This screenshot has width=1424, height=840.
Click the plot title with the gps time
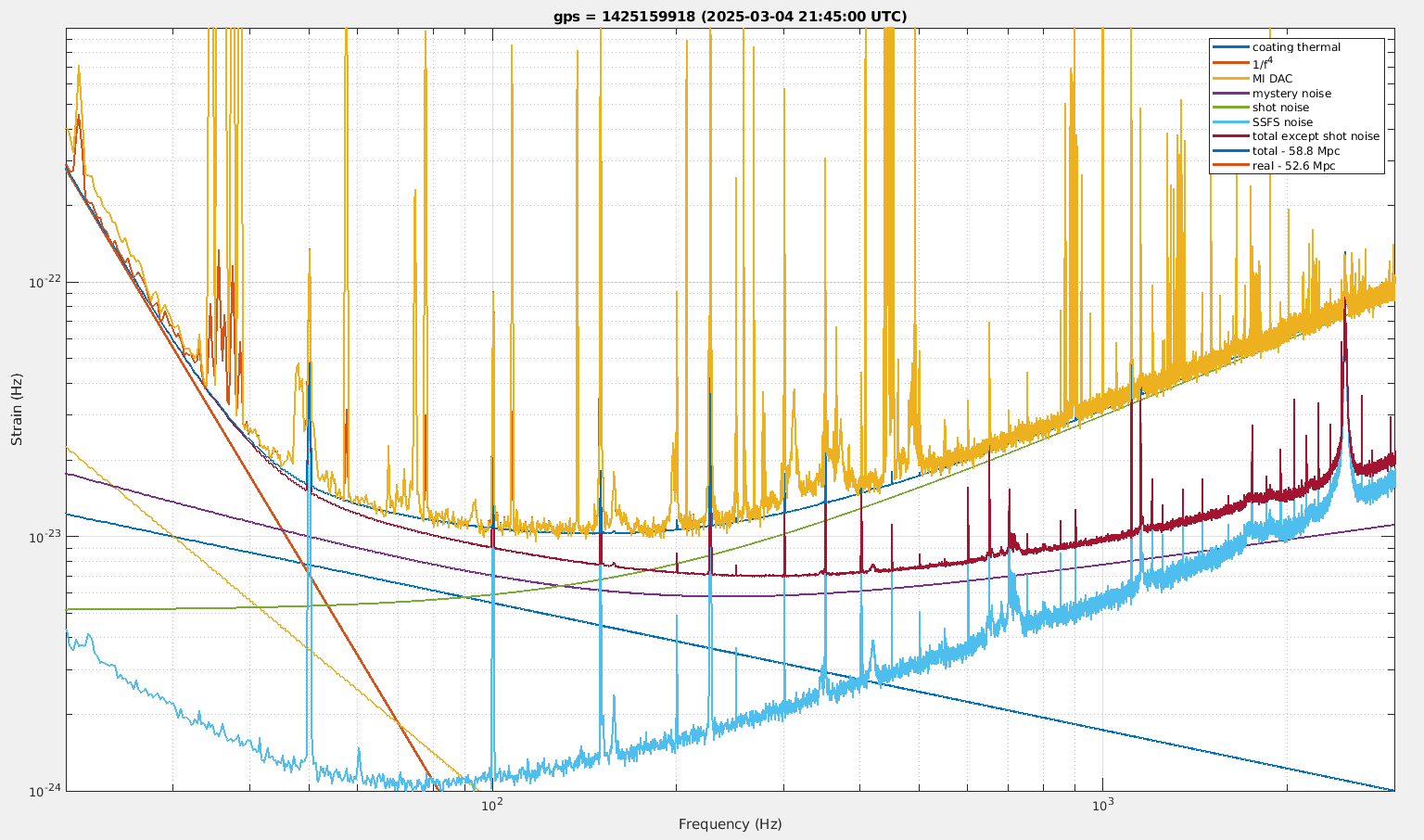pyautogui.click(x=731, y=17)
